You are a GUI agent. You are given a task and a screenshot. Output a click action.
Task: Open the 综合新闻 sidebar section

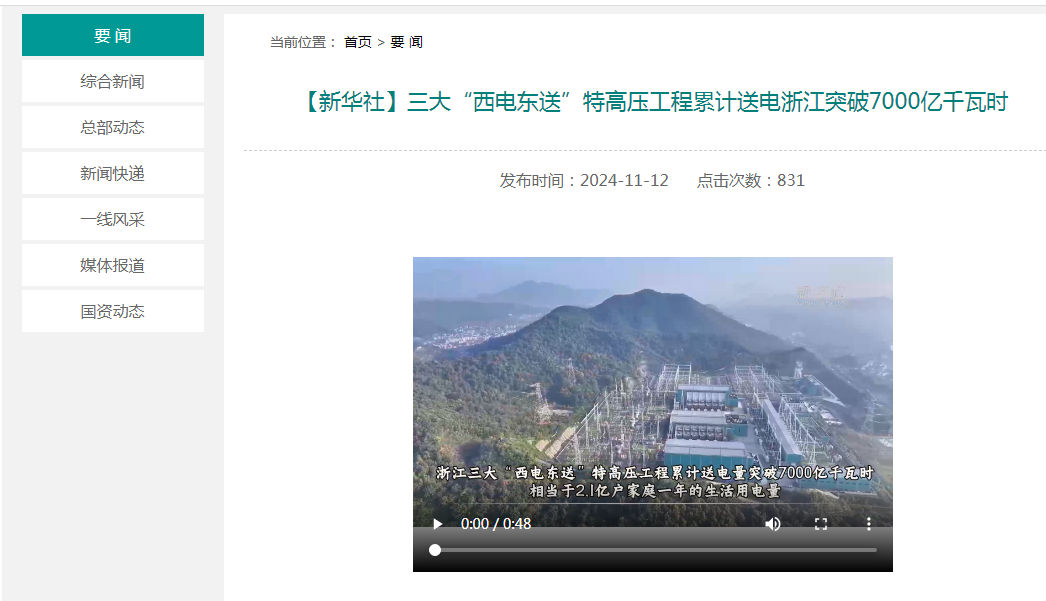click(113, 81)
